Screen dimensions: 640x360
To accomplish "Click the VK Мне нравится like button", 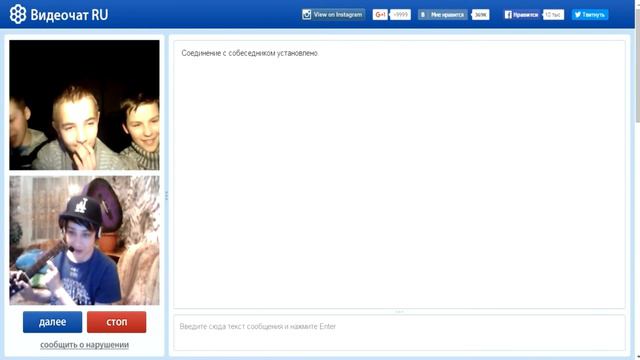I will click(443, 15).
